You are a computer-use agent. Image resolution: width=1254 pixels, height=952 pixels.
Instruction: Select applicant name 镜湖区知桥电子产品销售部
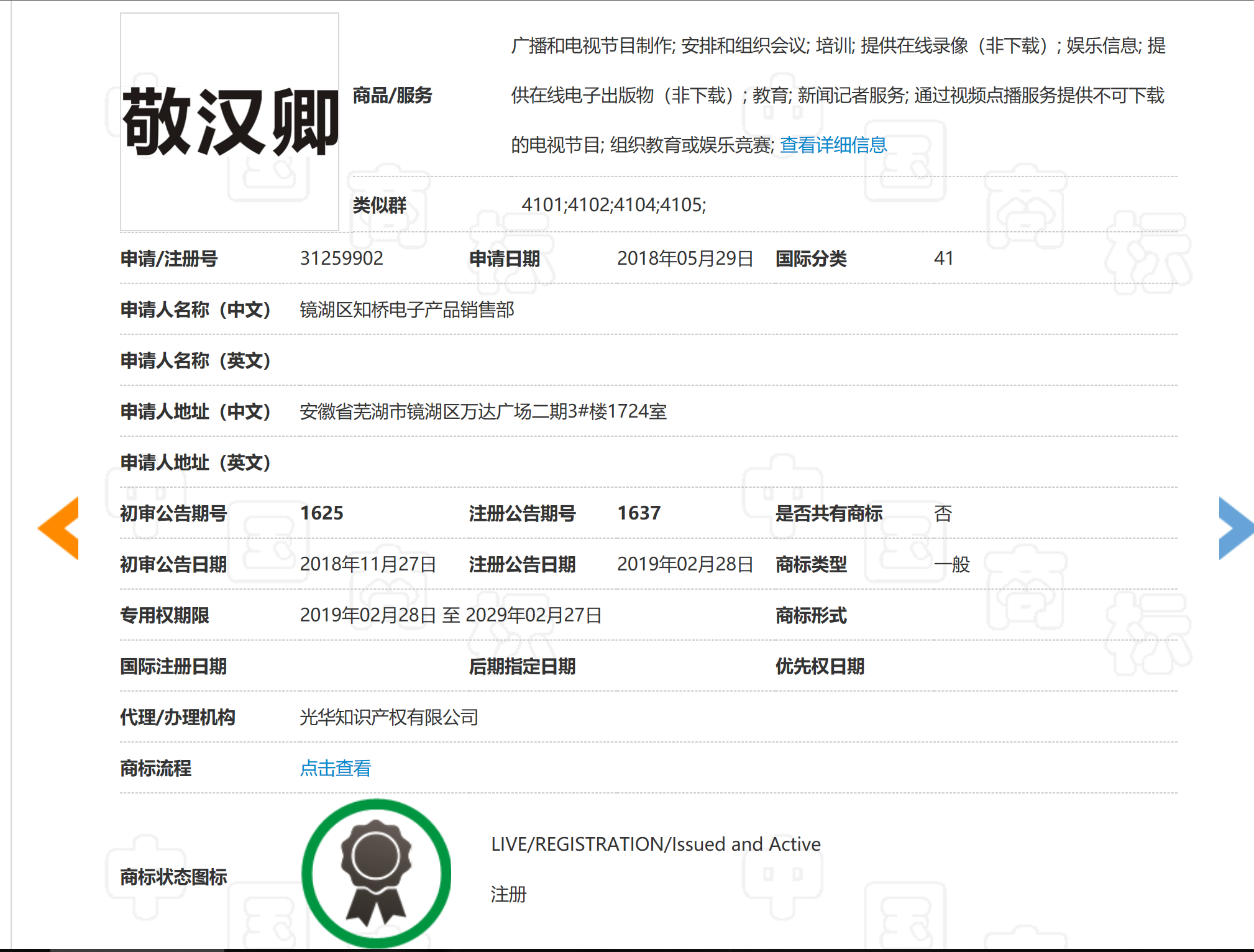[x=407, y=309]
